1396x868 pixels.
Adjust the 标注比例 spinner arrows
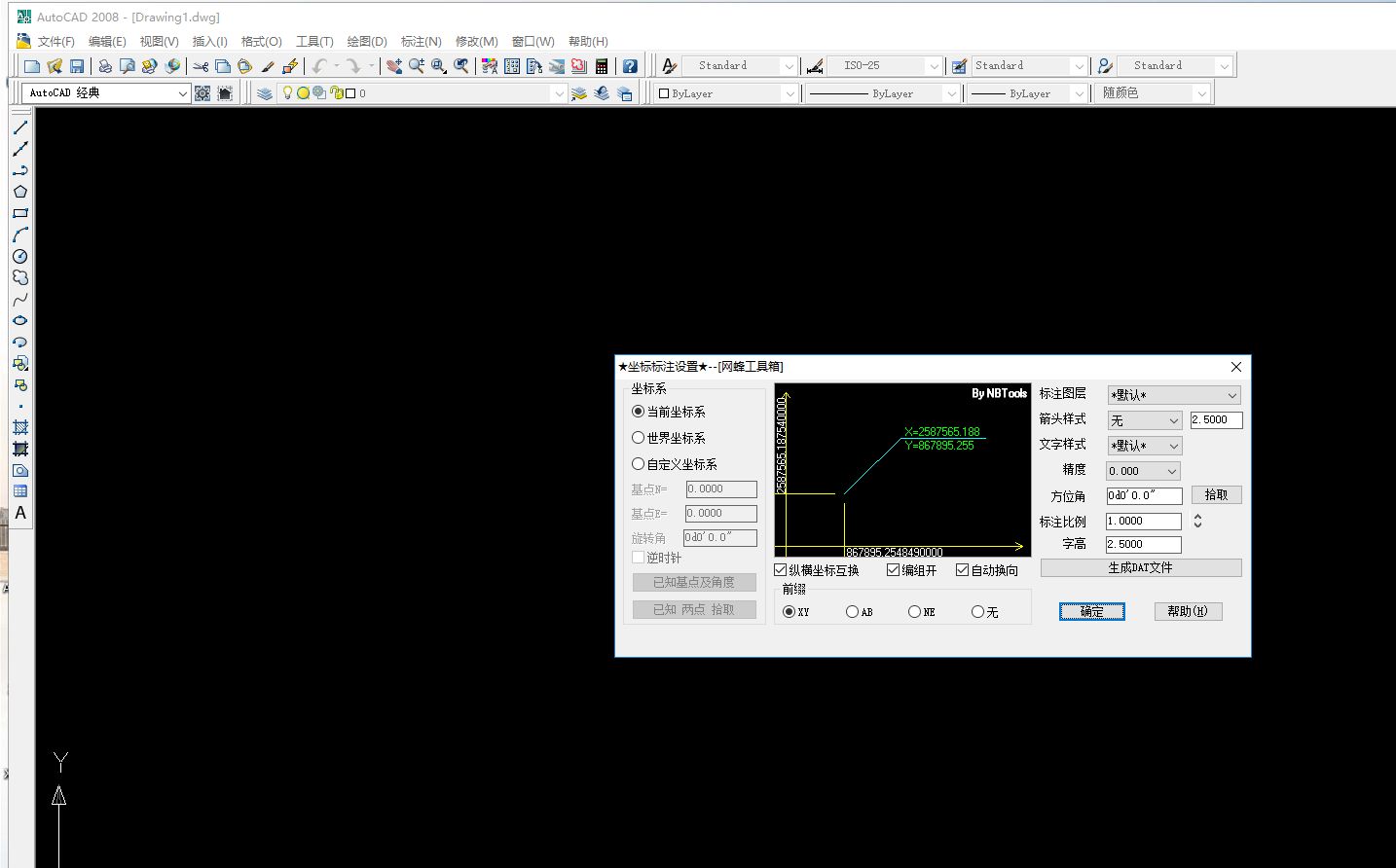pos(1197,522)
